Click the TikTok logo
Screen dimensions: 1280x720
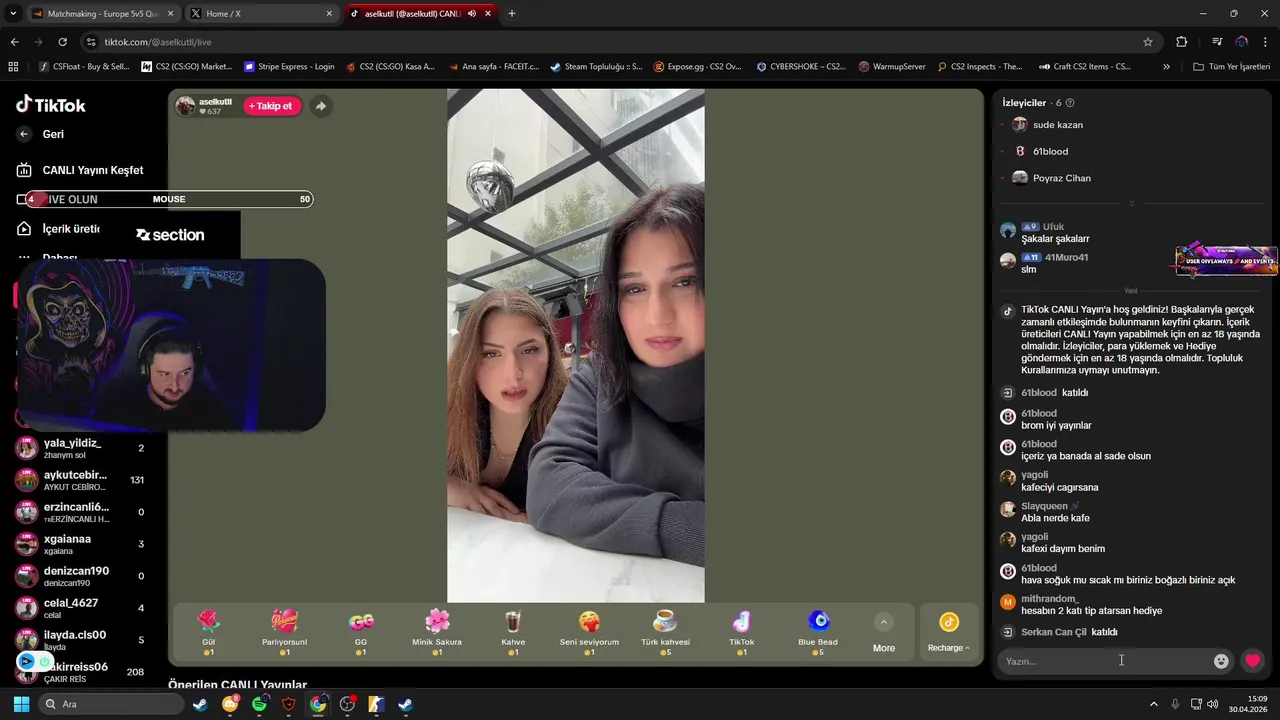point(51,105)
